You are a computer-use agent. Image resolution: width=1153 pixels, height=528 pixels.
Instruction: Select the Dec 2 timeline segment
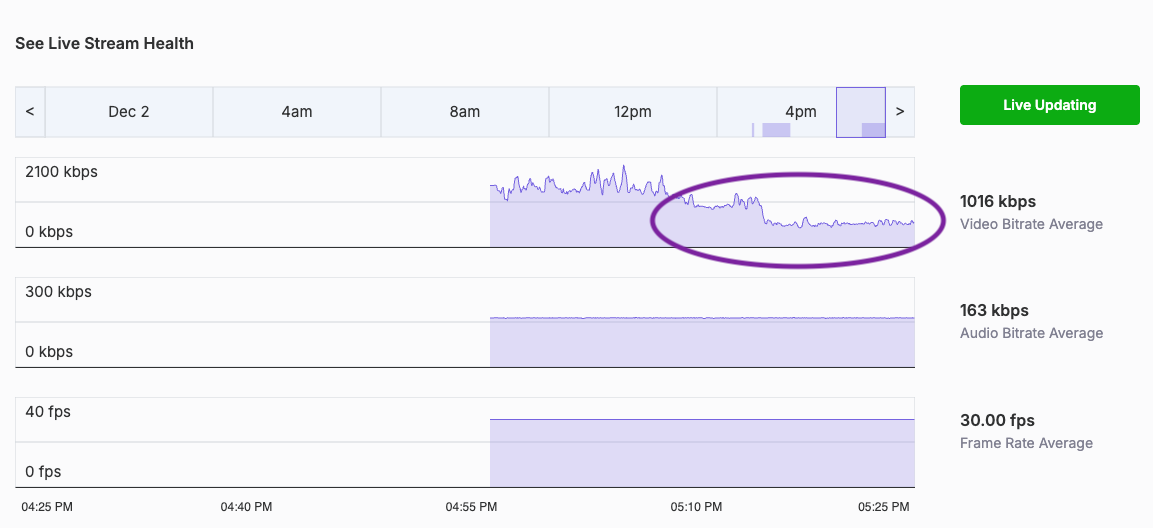tap(129, 112)
